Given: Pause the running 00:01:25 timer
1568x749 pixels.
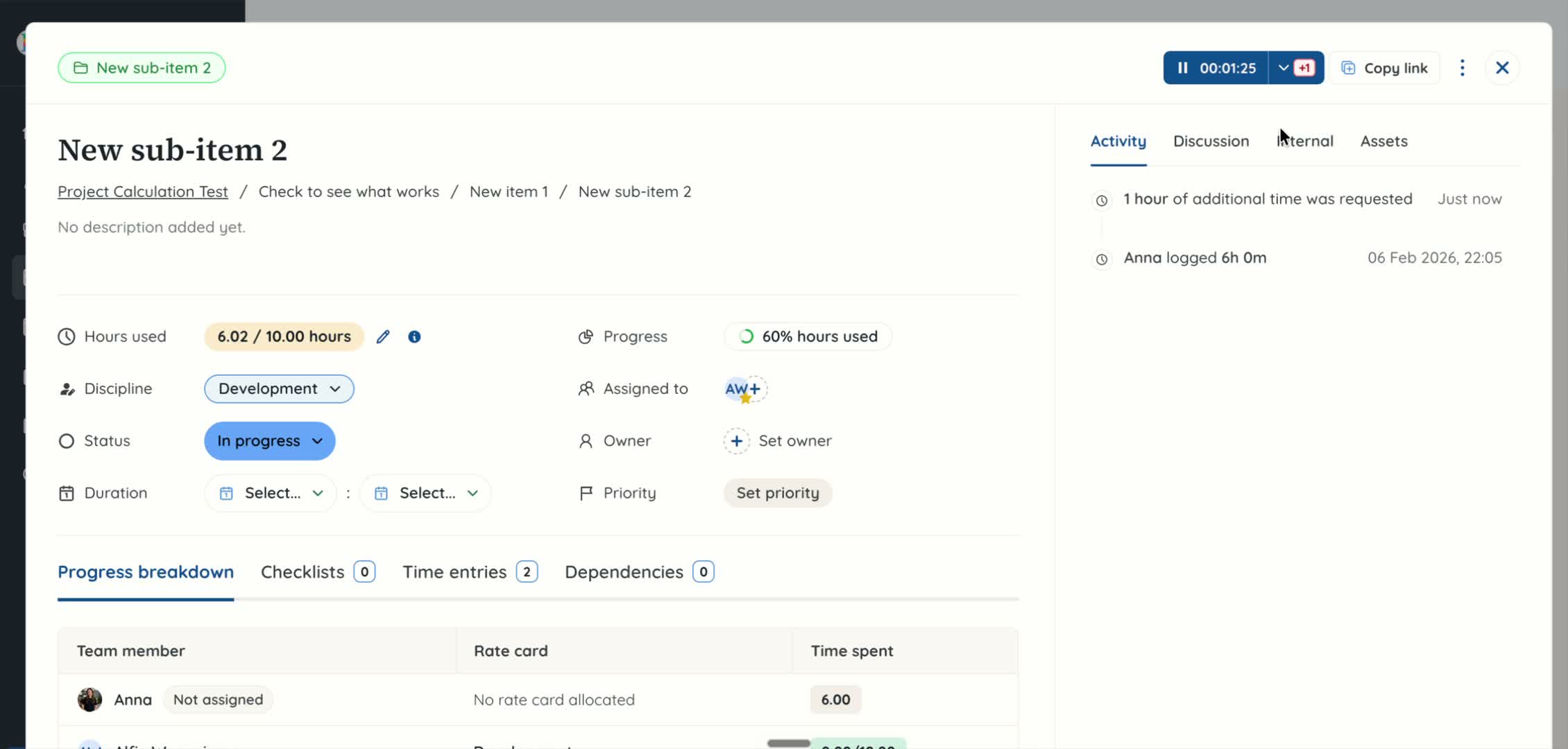Looking at the screenshot, I should (1216, 68).
